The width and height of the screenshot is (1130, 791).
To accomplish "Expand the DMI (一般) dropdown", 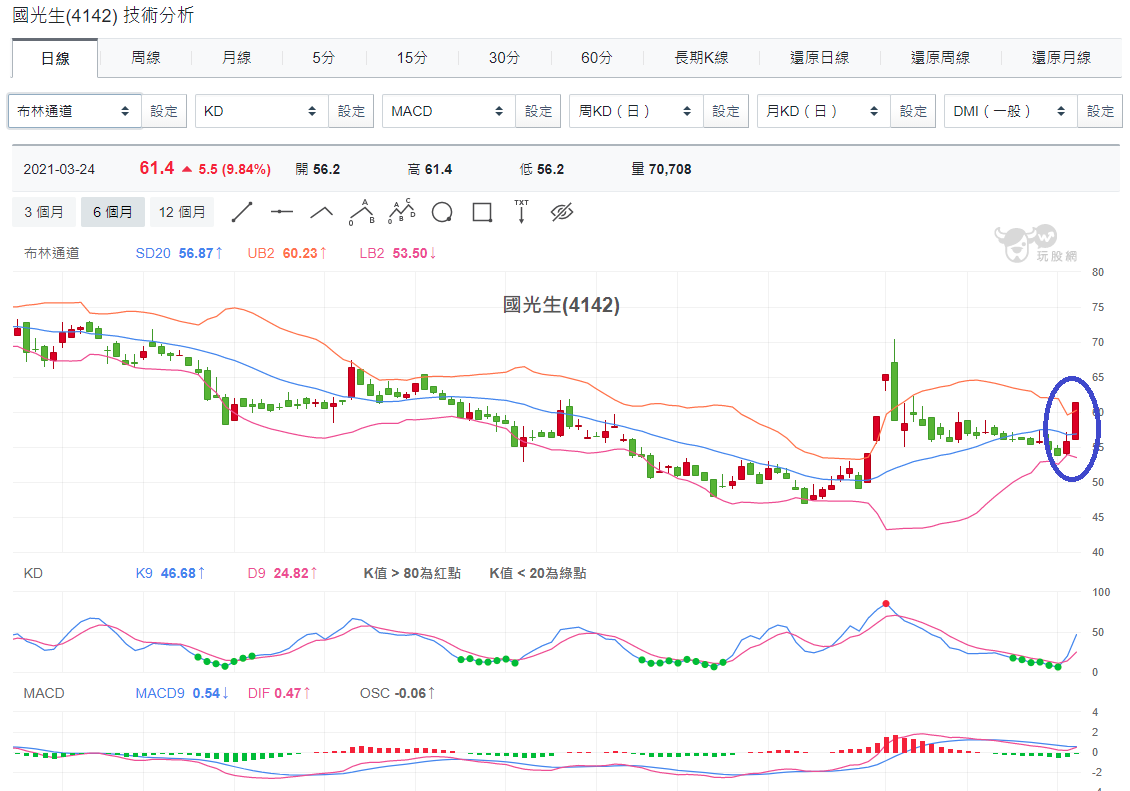I will click(1010, 111).
